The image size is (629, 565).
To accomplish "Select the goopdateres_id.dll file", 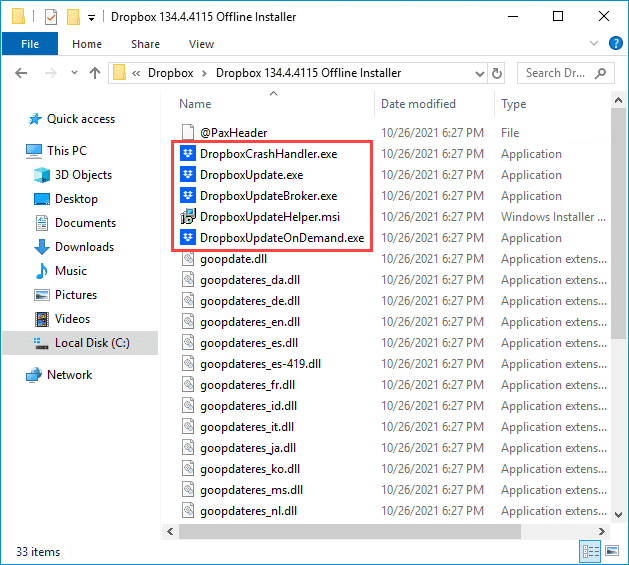I will coord(248,406).
